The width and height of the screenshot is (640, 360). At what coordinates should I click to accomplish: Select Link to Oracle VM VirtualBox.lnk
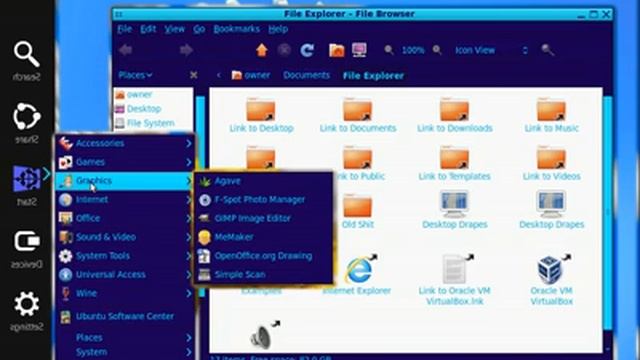(455, 280)
